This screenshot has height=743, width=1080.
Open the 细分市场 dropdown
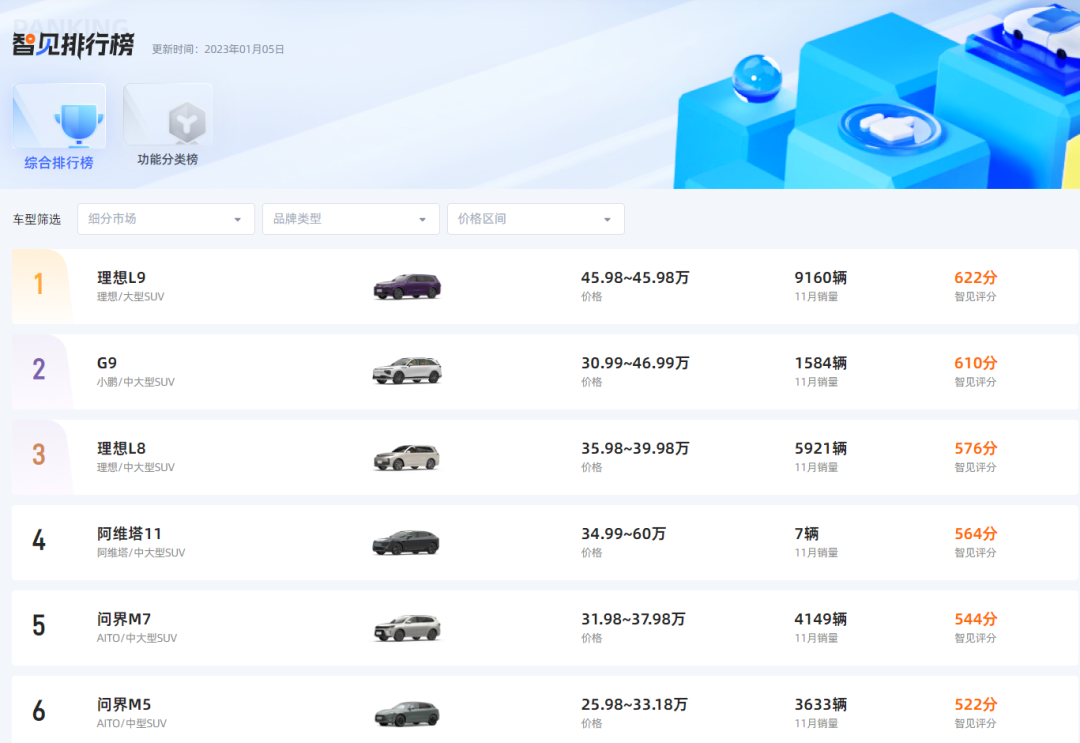tap(166, 219)
